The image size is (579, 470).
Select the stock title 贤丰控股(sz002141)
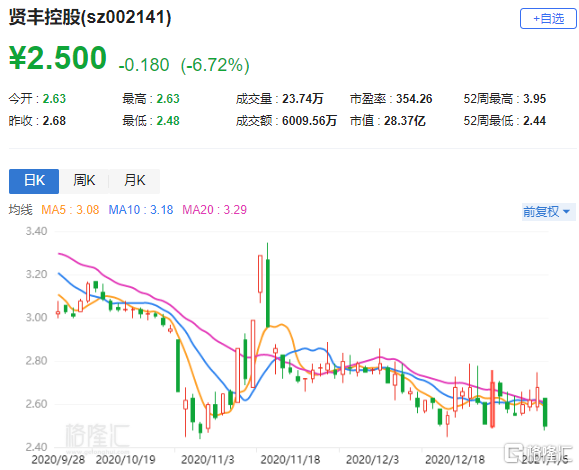[90, 17]
